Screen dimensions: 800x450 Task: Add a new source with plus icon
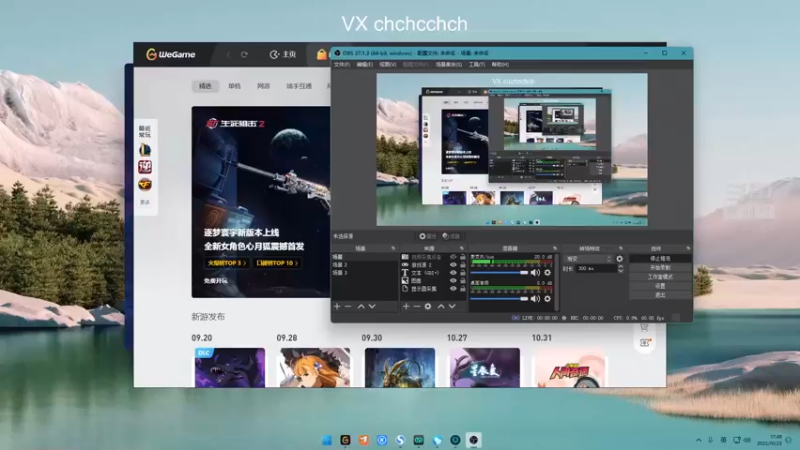coord(406,307)
